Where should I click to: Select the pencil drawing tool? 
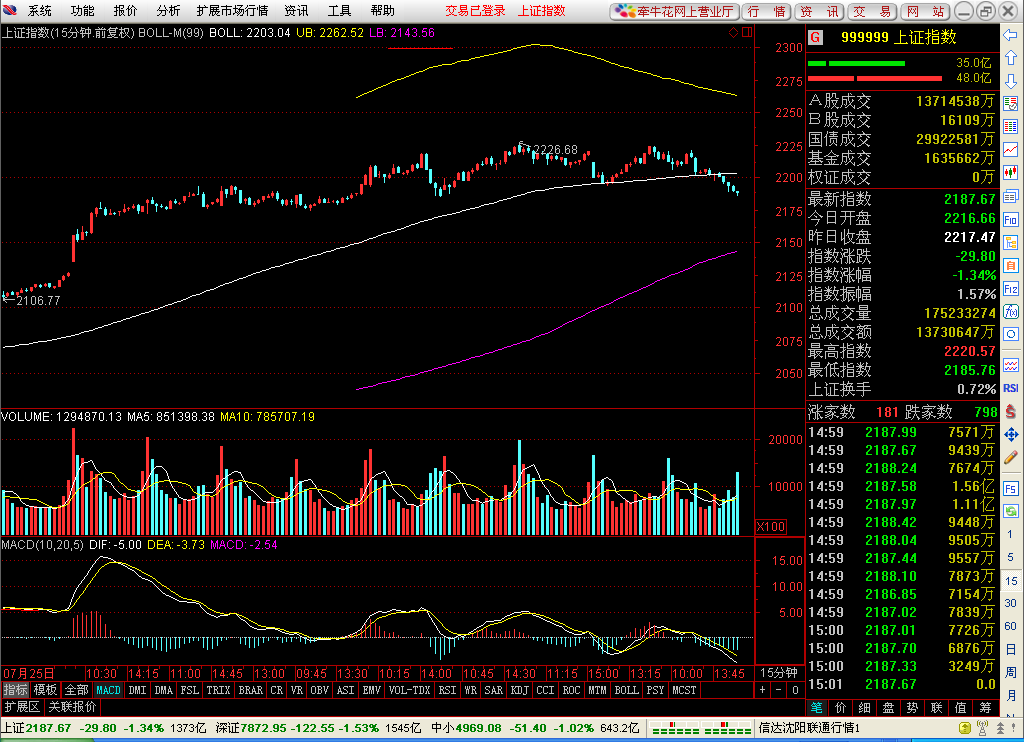pyautogui.click(x=1011, y=457)
